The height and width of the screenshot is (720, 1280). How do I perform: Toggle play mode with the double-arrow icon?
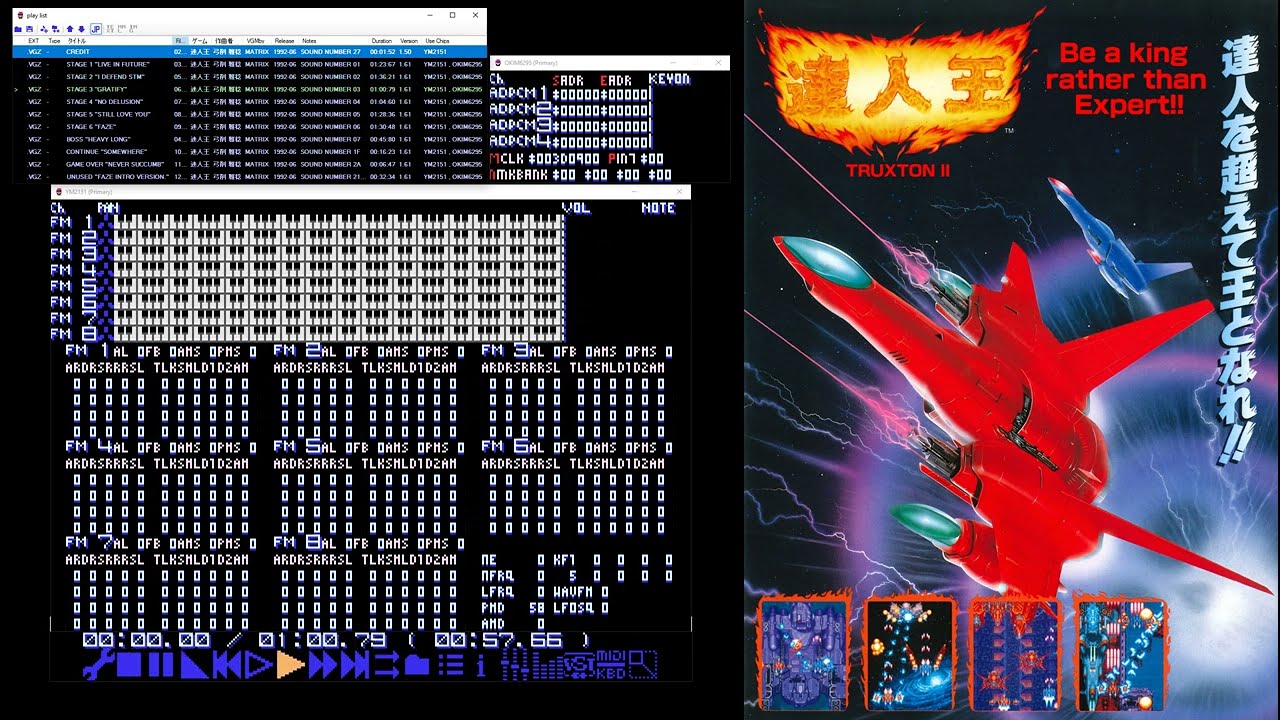coord(386,665)
